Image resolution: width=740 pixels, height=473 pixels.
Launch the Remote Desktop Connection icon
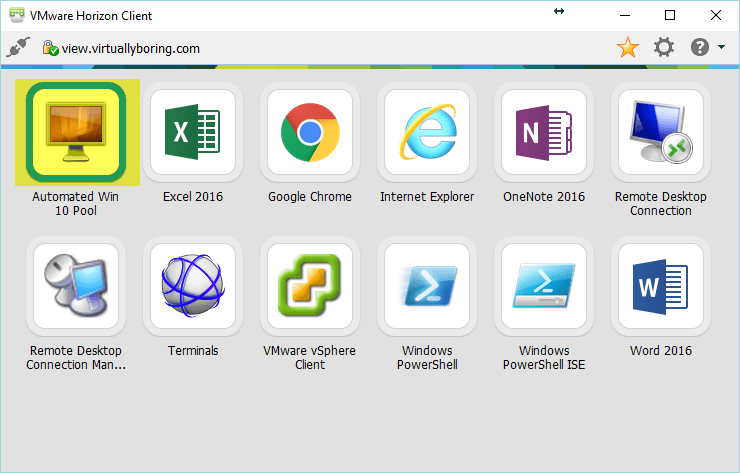[661, 132]
